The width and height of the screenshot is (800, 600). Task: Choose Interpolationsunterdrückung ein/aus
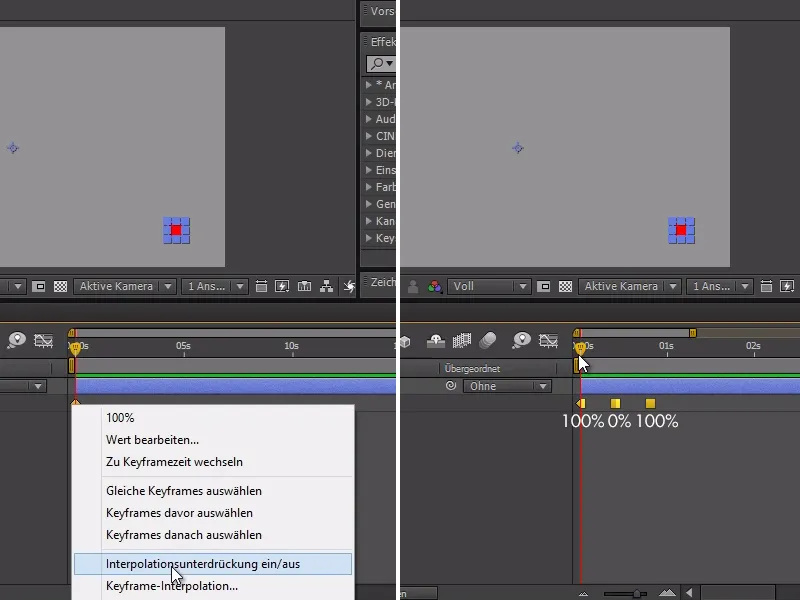tap(213, 564)
